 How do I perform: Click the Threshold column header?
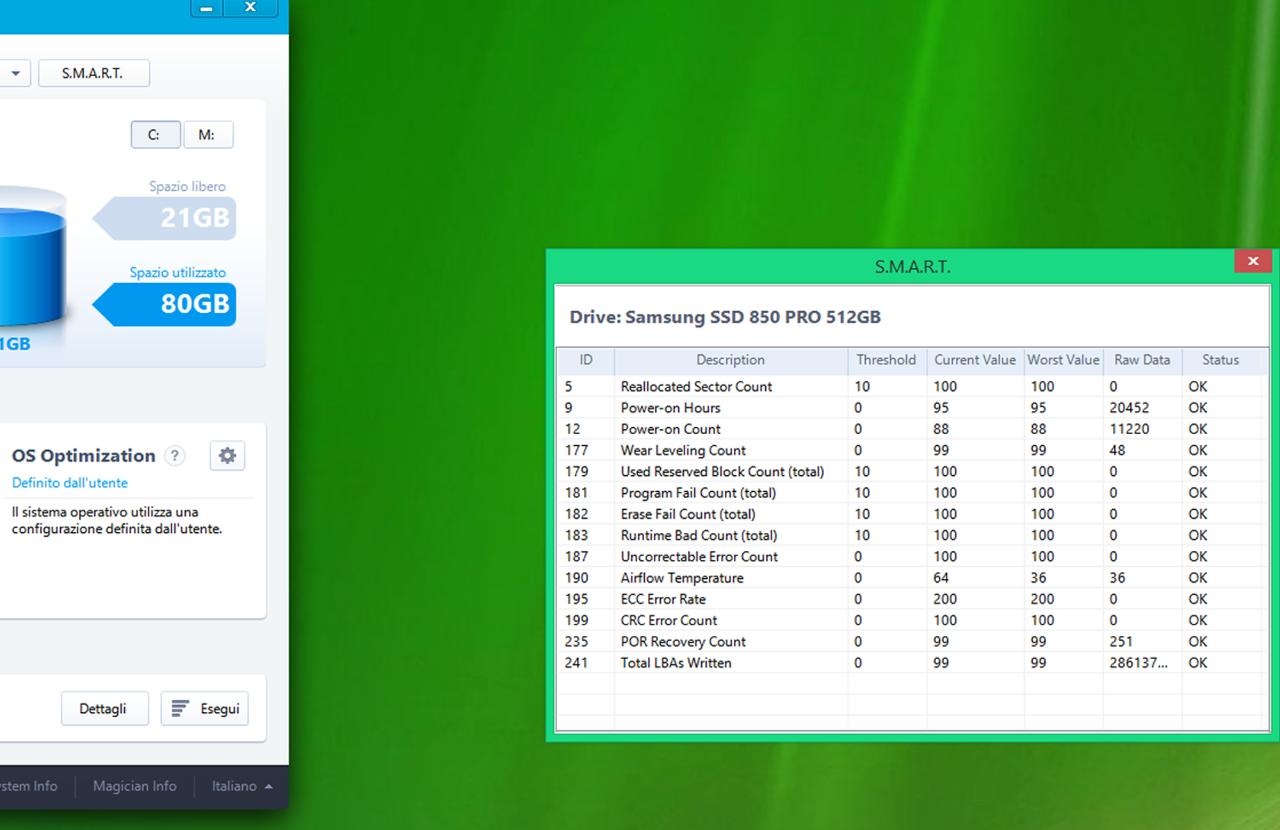click(886, 360)
